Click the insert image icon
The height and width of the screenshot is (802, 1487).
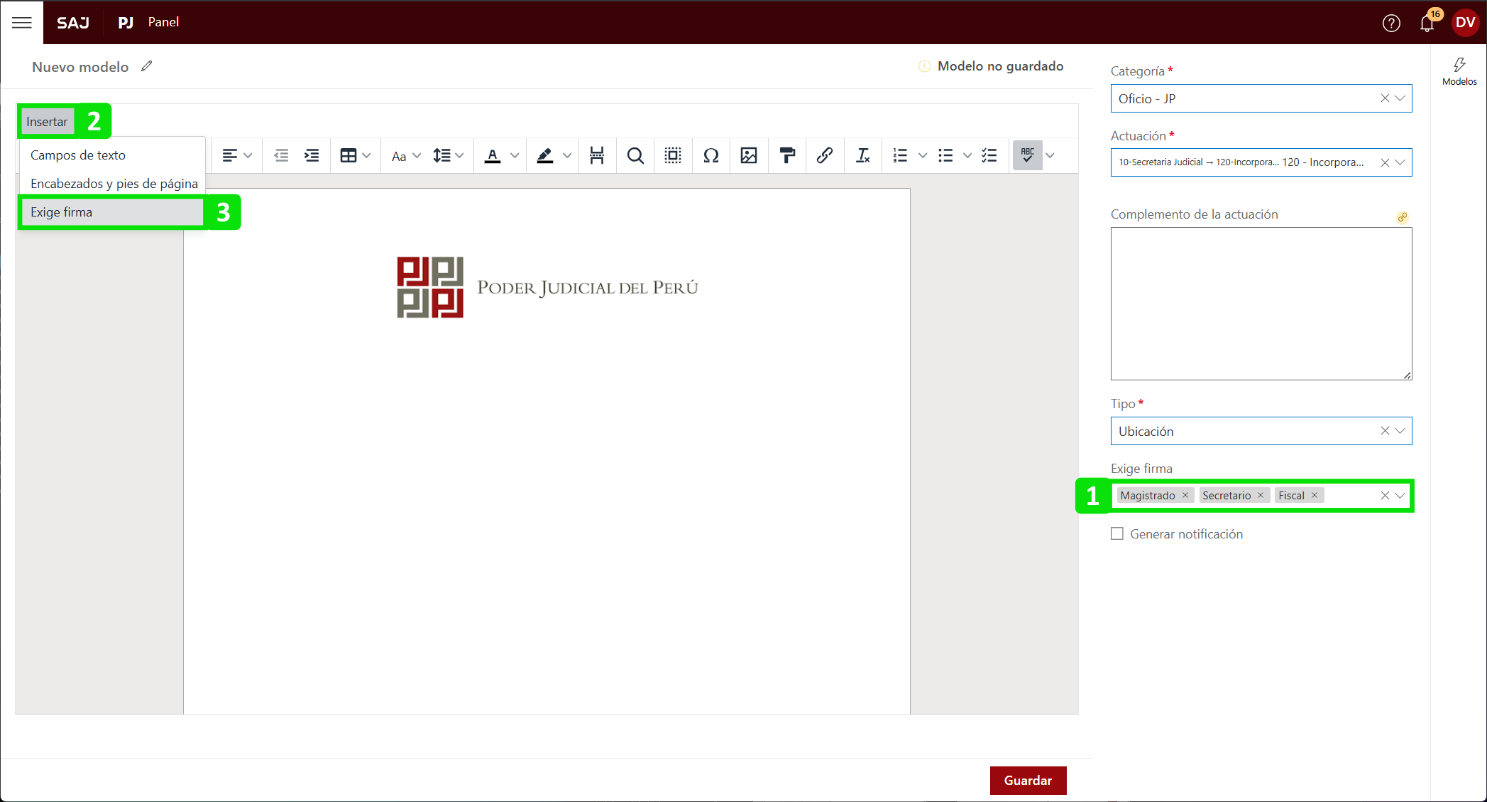tap(749, 155)
